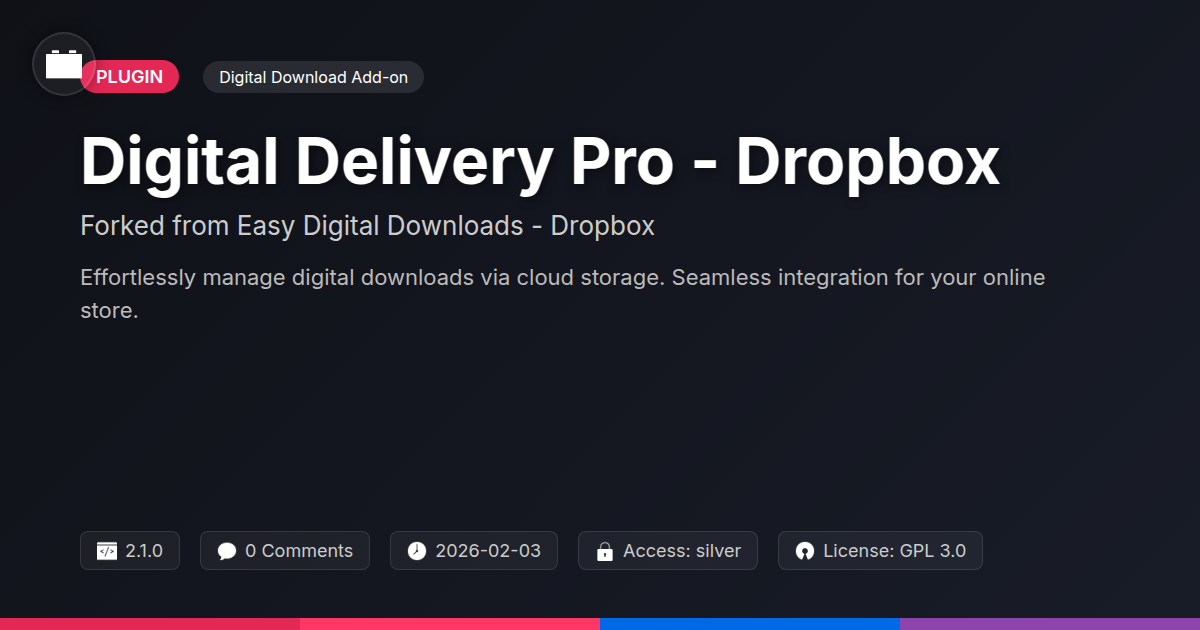
Task: Click the plugin block icon in circle
Action: [64, 64]
